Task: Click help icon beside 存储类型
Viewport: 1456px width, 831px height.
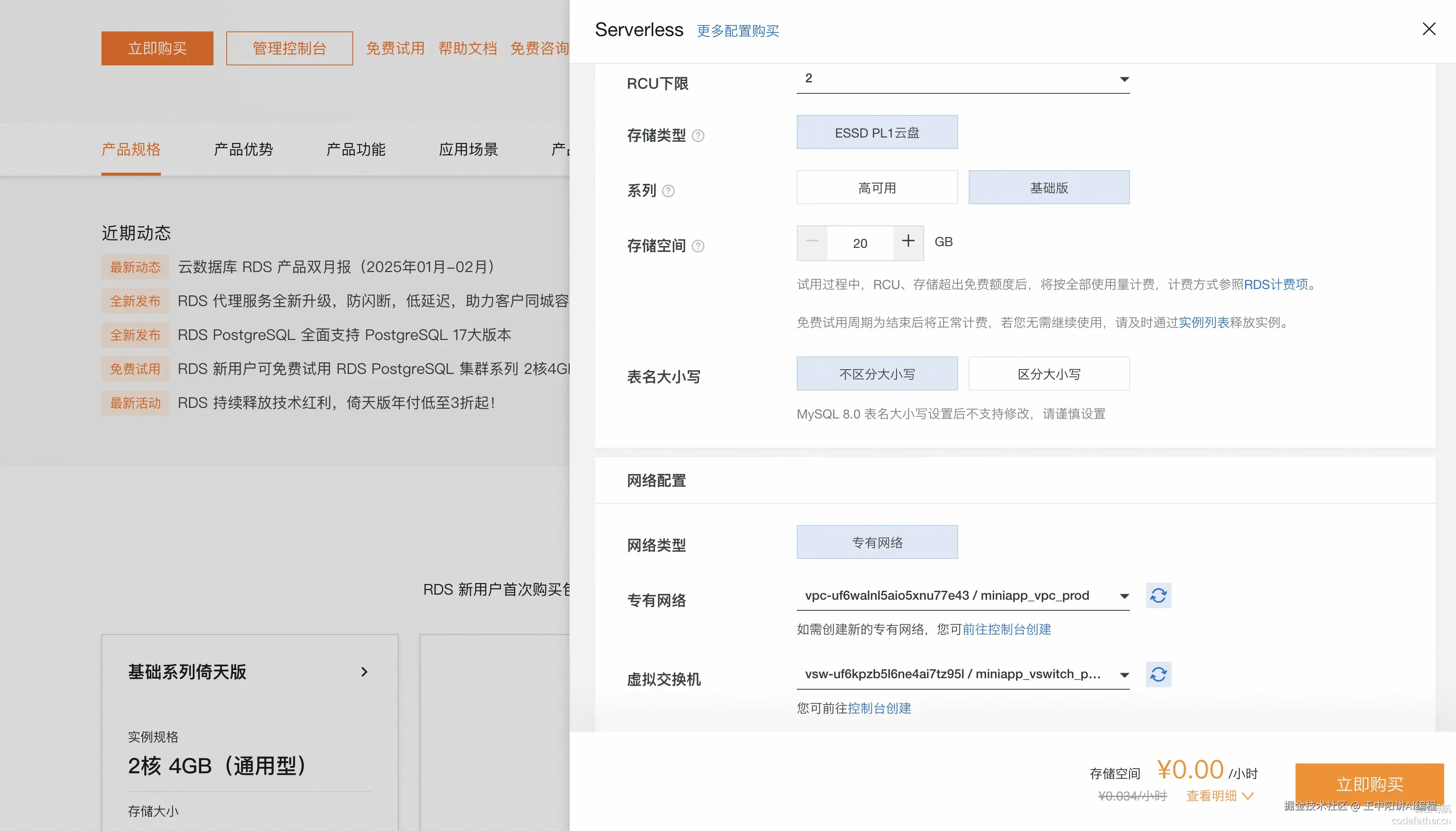Action: pyautogui.click(x=697, y=136)
